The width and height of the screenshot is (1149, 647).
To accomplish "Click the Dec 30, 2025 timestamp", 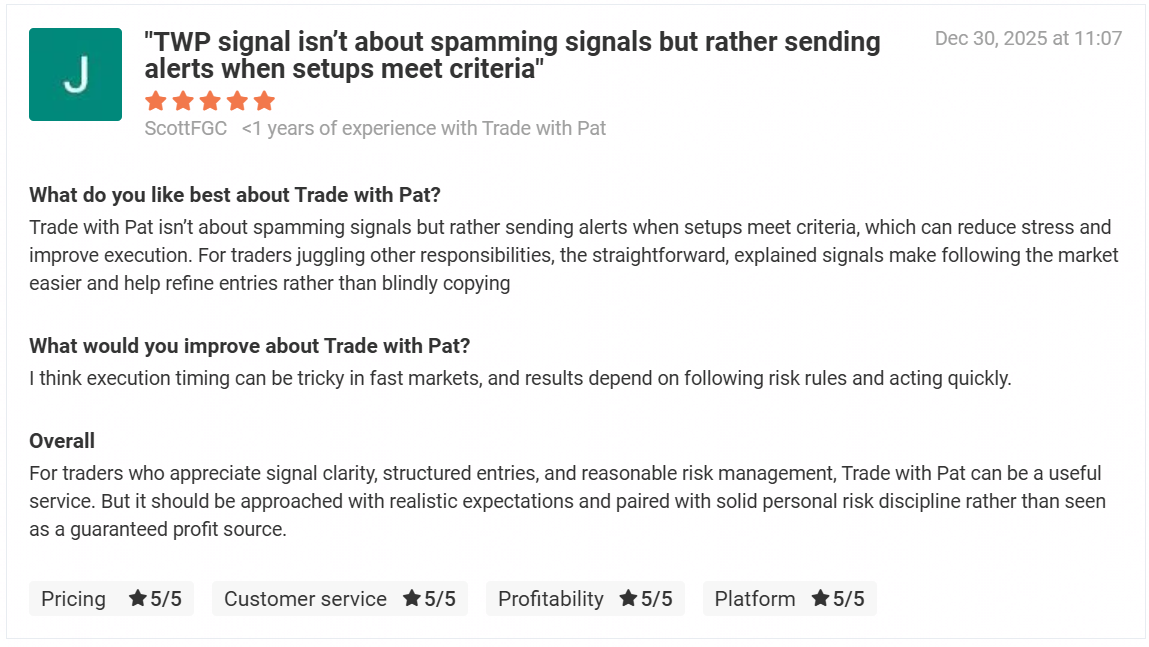I will coord(1028,38).
